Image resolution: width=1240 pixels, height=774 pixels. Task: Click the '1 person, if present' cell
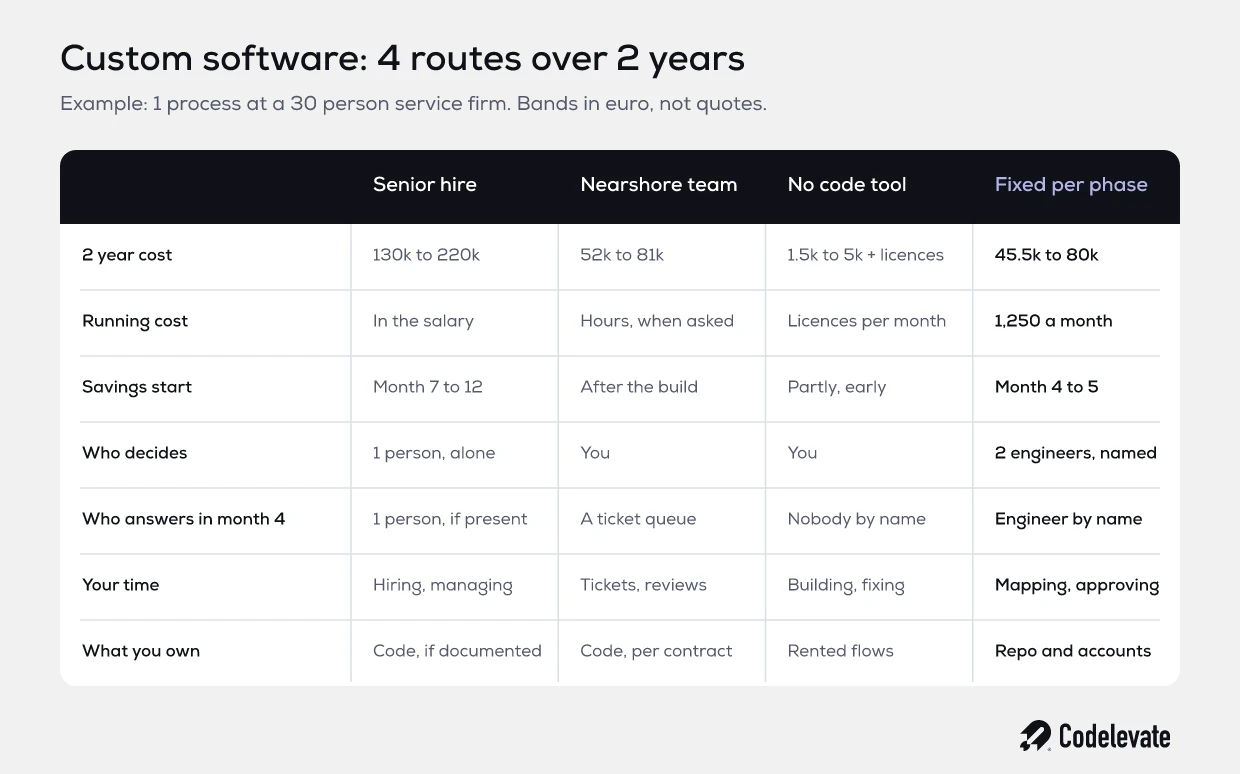[450, 519]
